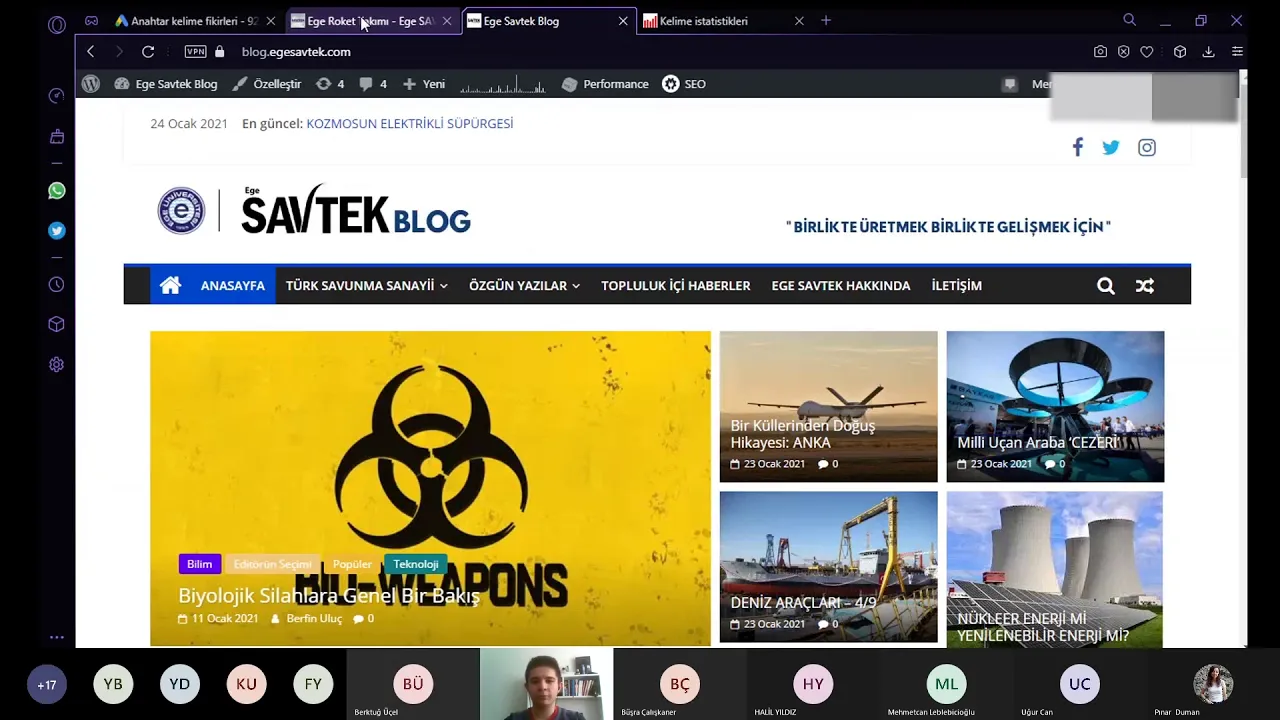This screenshot has width=1280, height=720.
Task: Switch to Anahtar kelime fikirleri tab
Action: tap(196, 21)
